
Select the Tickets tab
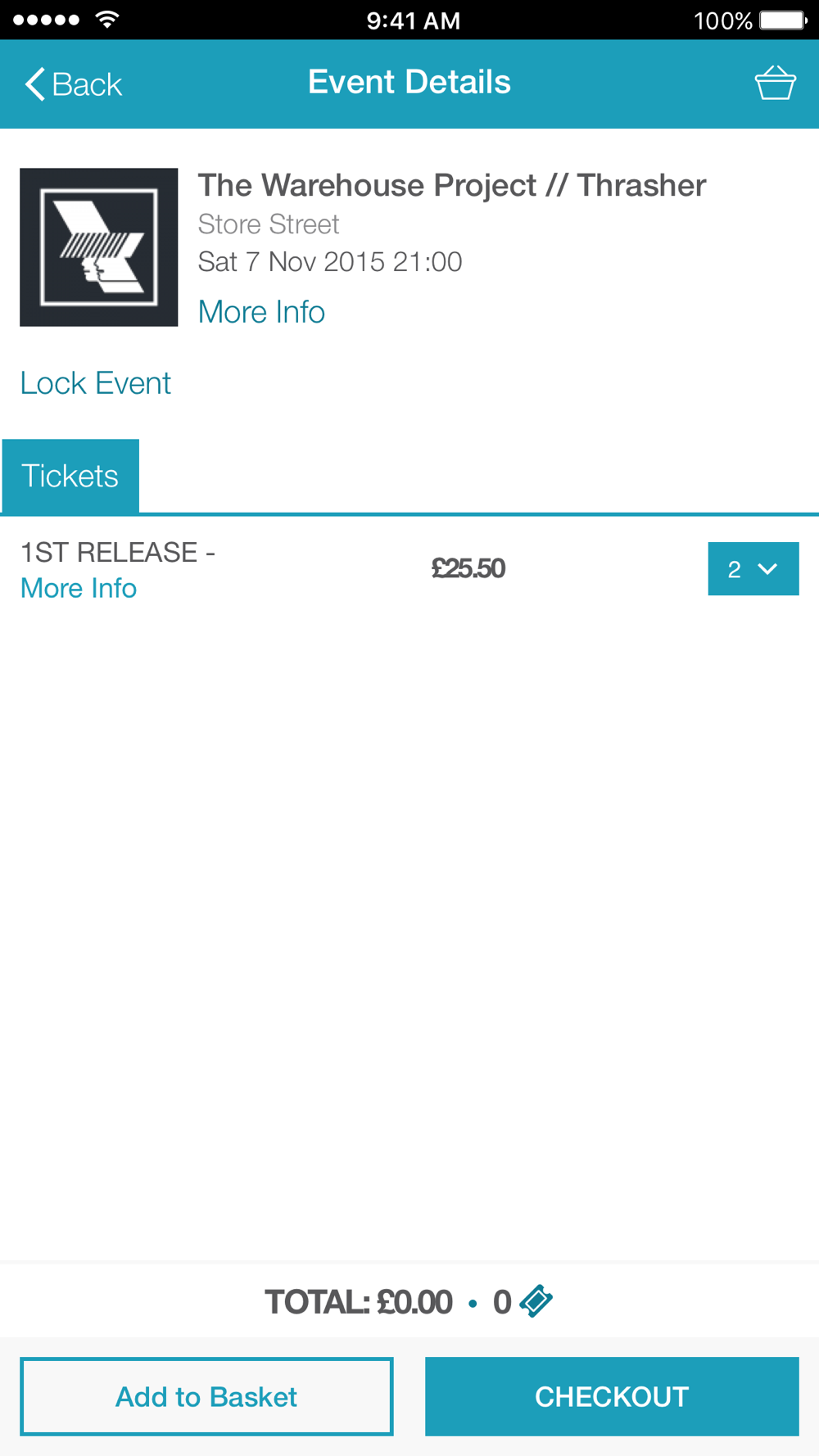70,476
